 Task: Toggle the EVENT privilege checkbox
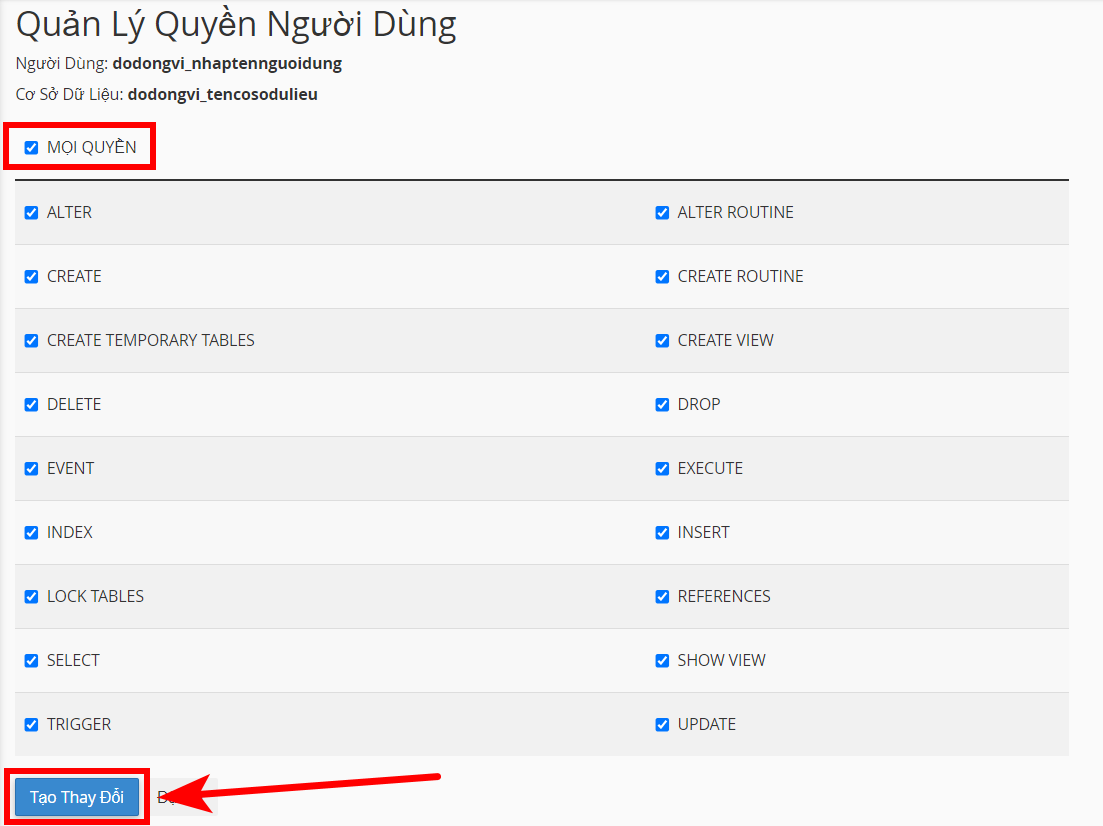(x=31, y=468)
